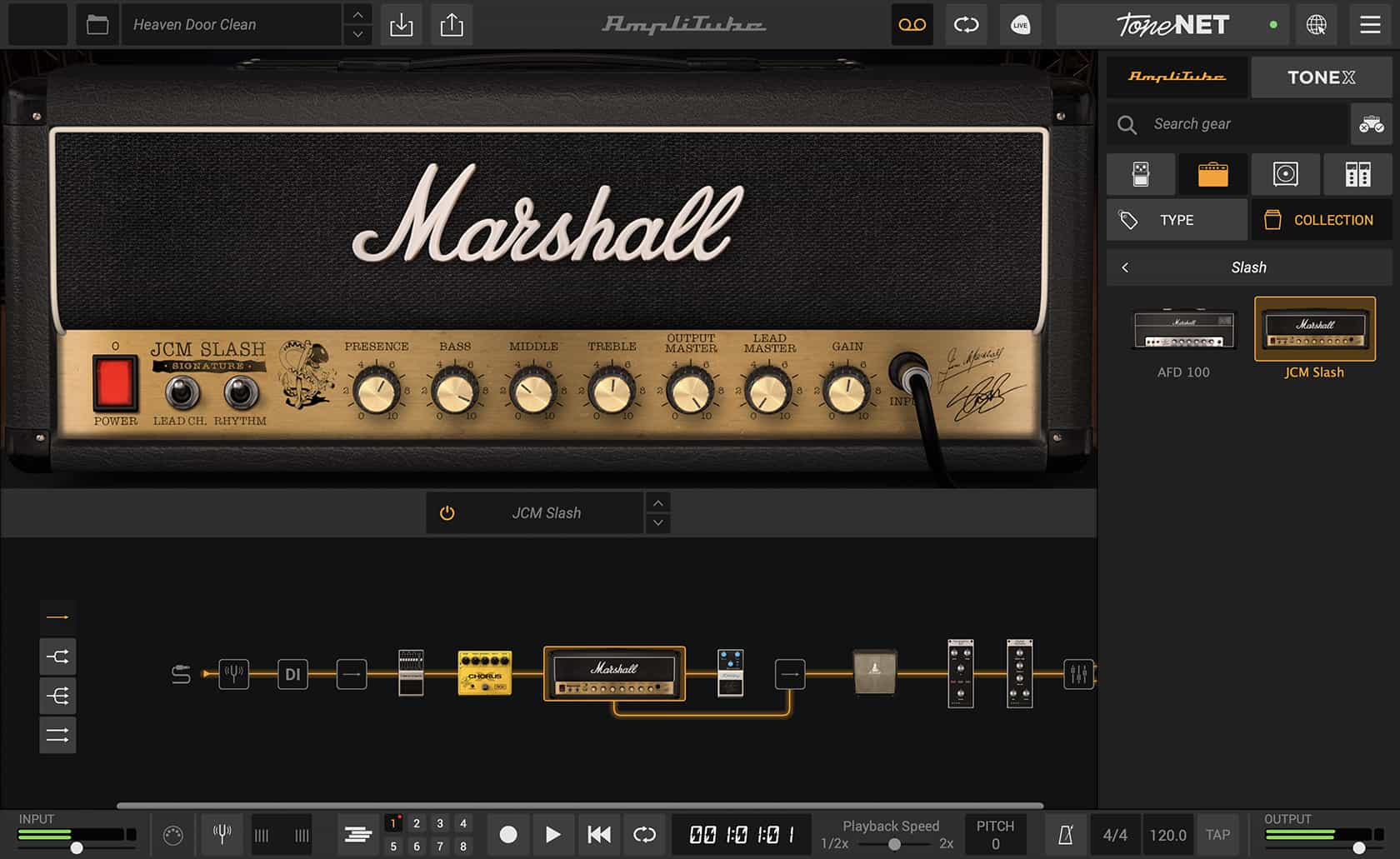Screen dimensions: 1400x859
Task: Select parallel dual chain routing
Action: coord(57,735)
